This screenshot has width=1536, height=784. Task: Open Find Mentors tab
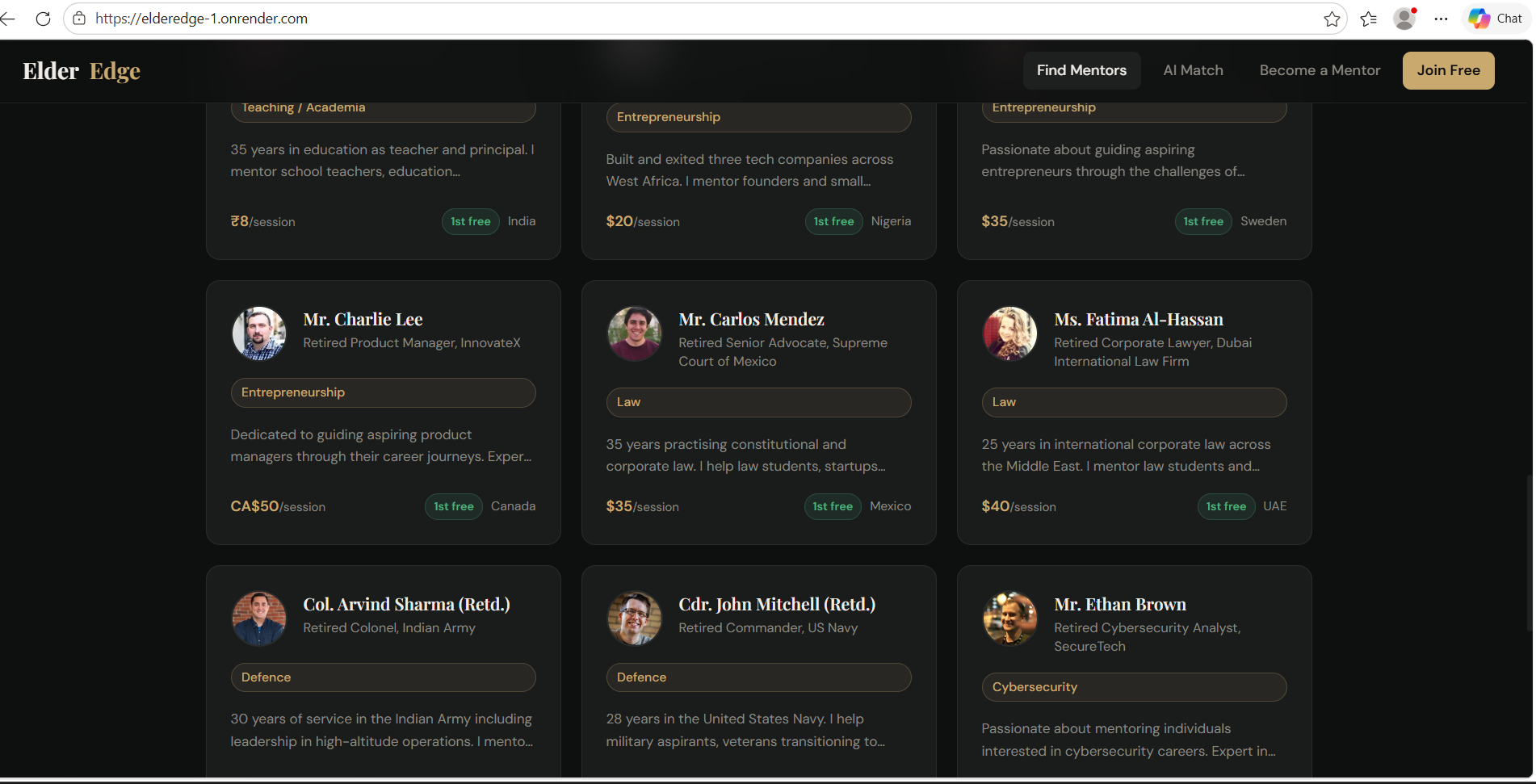tap(1081, 70)
